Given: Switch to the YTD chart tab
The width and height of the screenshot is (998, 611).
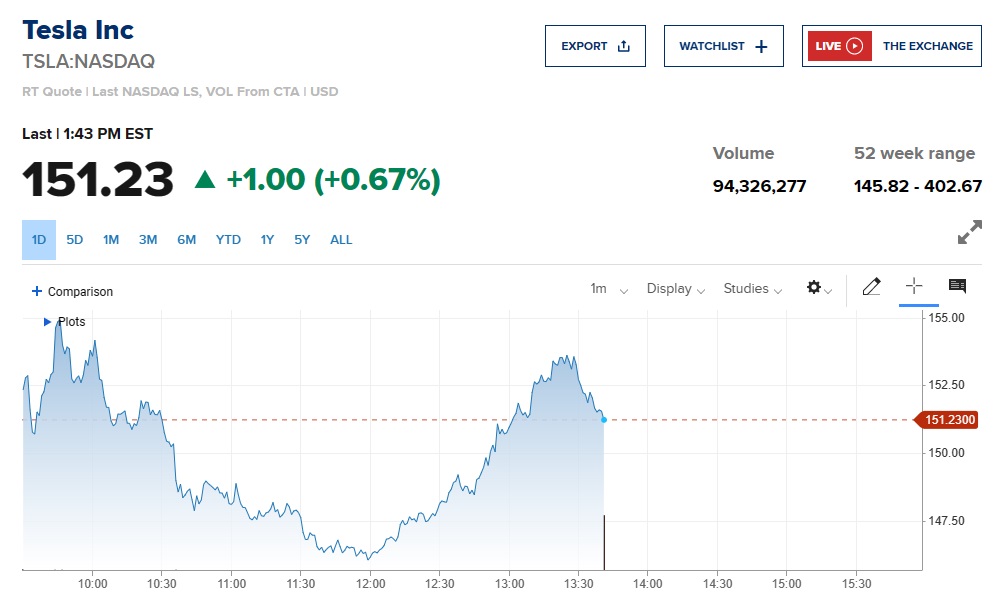Looking at the screenshot, I should click(x=228, y=240).
